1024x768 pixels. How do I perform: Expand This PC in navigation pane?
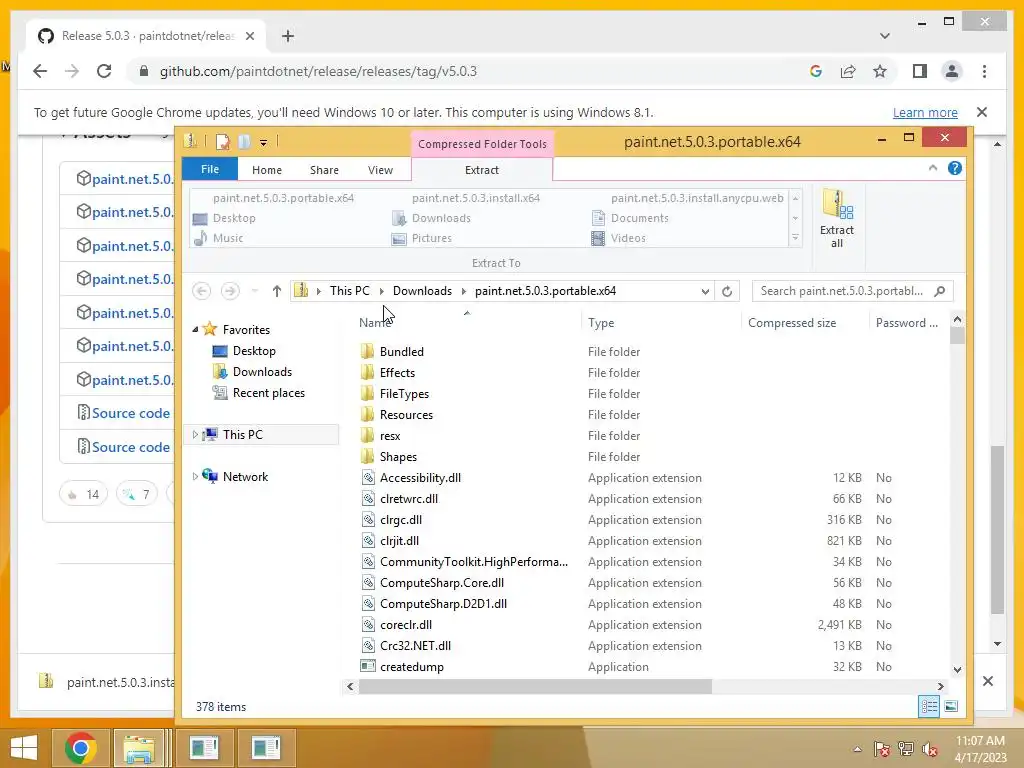195,435
